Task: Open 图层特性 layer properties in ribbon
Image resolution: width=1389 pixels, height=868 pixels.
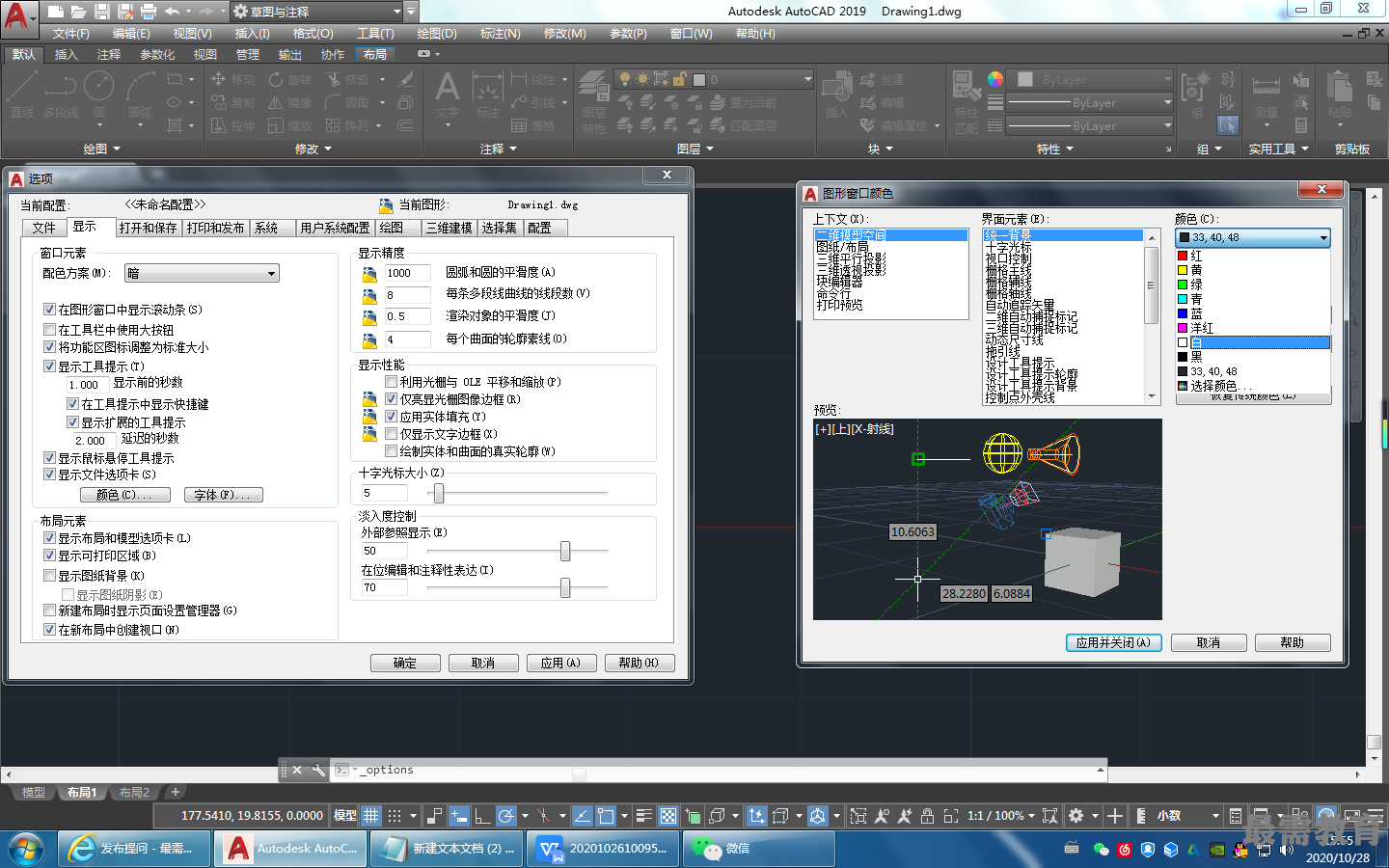Action: click(x=594, y=102)
